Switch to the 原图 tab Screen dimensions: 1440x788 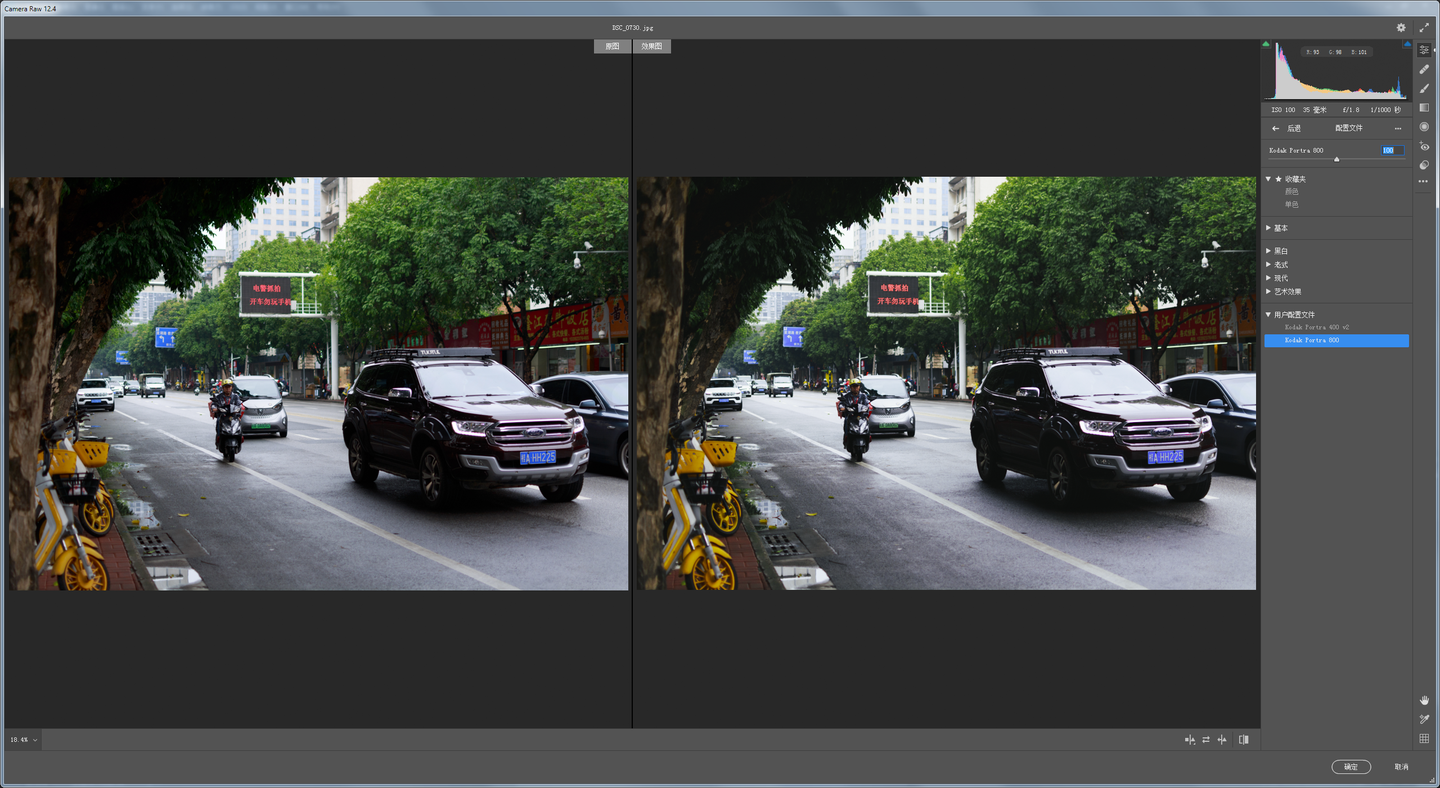coord(611,46)
